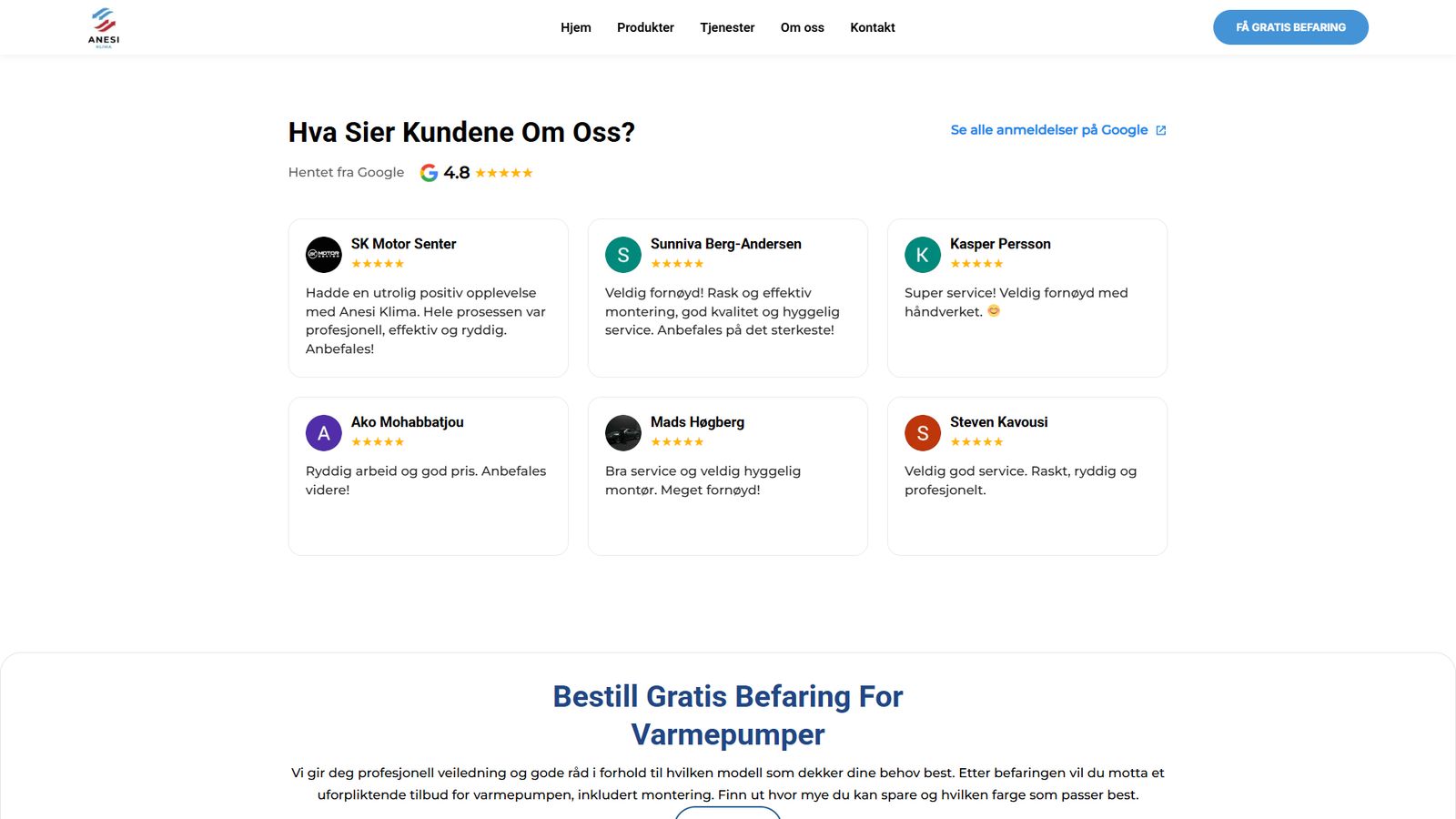Click the Anesi Klima logo

(x=104, y=27)
